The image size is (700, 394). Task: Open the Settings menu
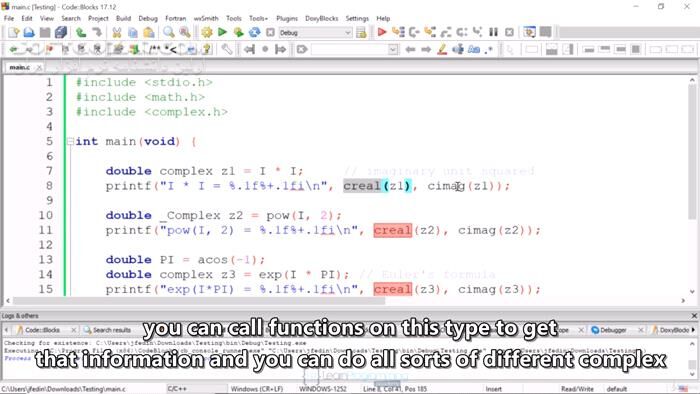357,18
